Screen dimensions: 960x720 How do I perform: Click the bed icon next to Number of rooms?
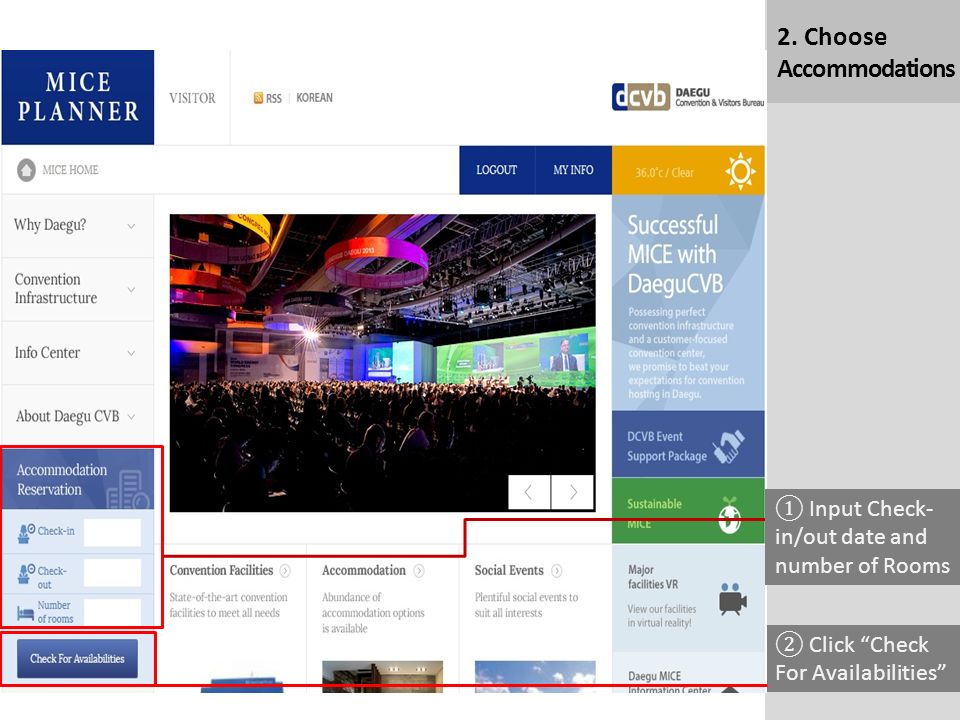pyautogui.click(x=26, y=613)
